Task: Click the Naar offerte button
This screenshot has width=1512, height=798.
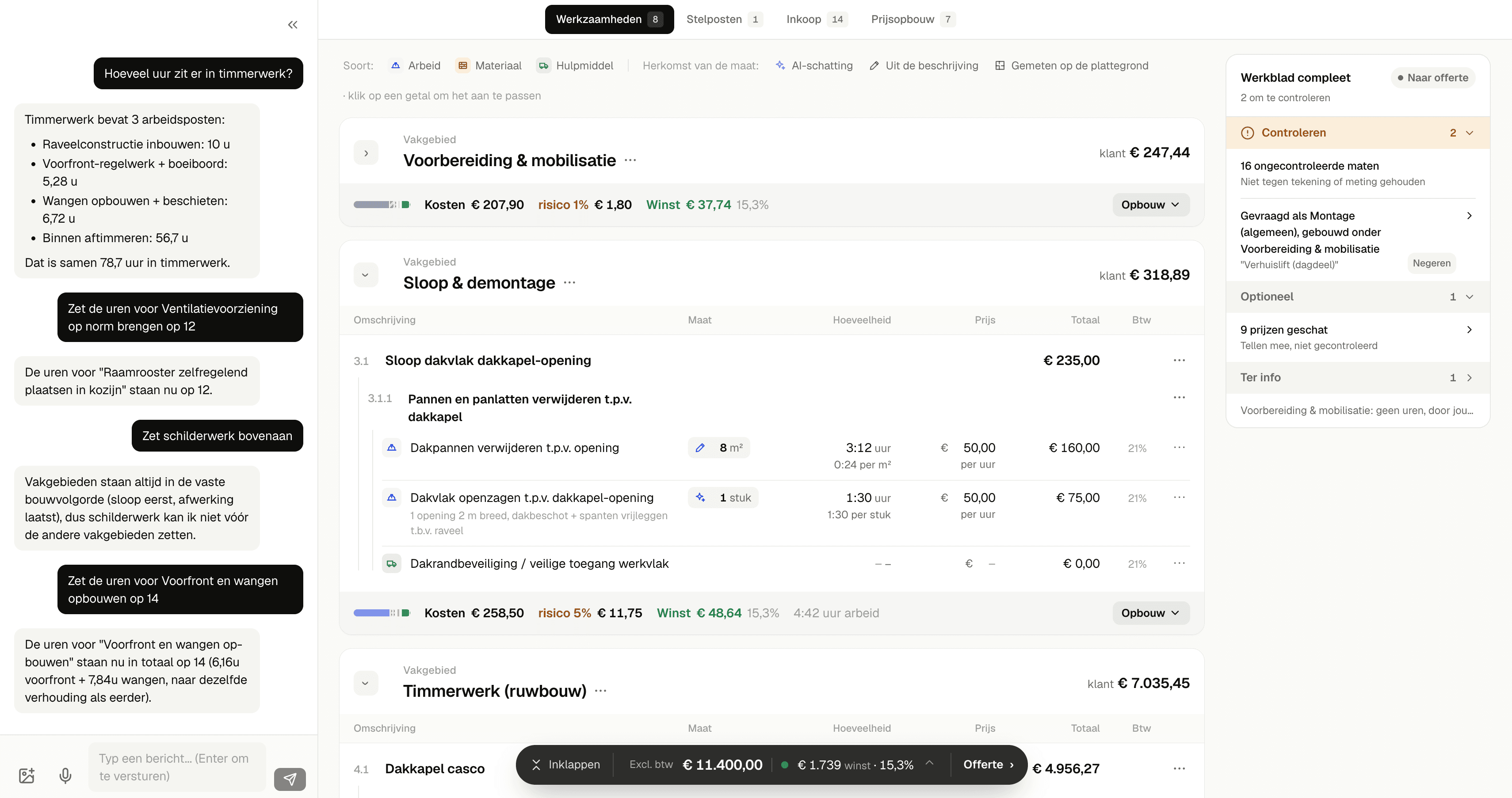Action: [1433, 78]
